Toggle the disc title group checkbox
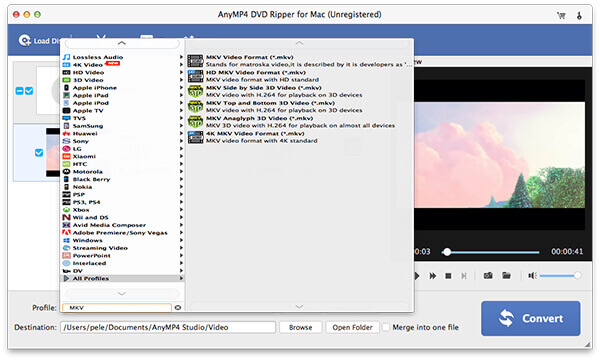Viewport: 600px width, 360px height. tap(29, 91)
